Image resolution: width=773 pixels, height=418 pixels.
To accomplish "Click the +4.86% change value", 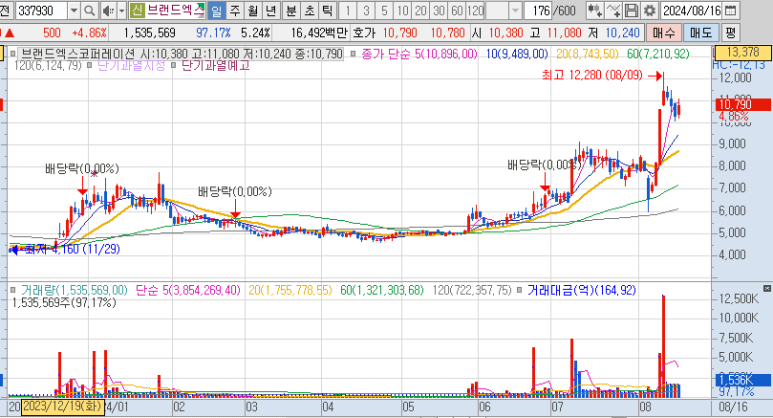I will coord(89,33).
